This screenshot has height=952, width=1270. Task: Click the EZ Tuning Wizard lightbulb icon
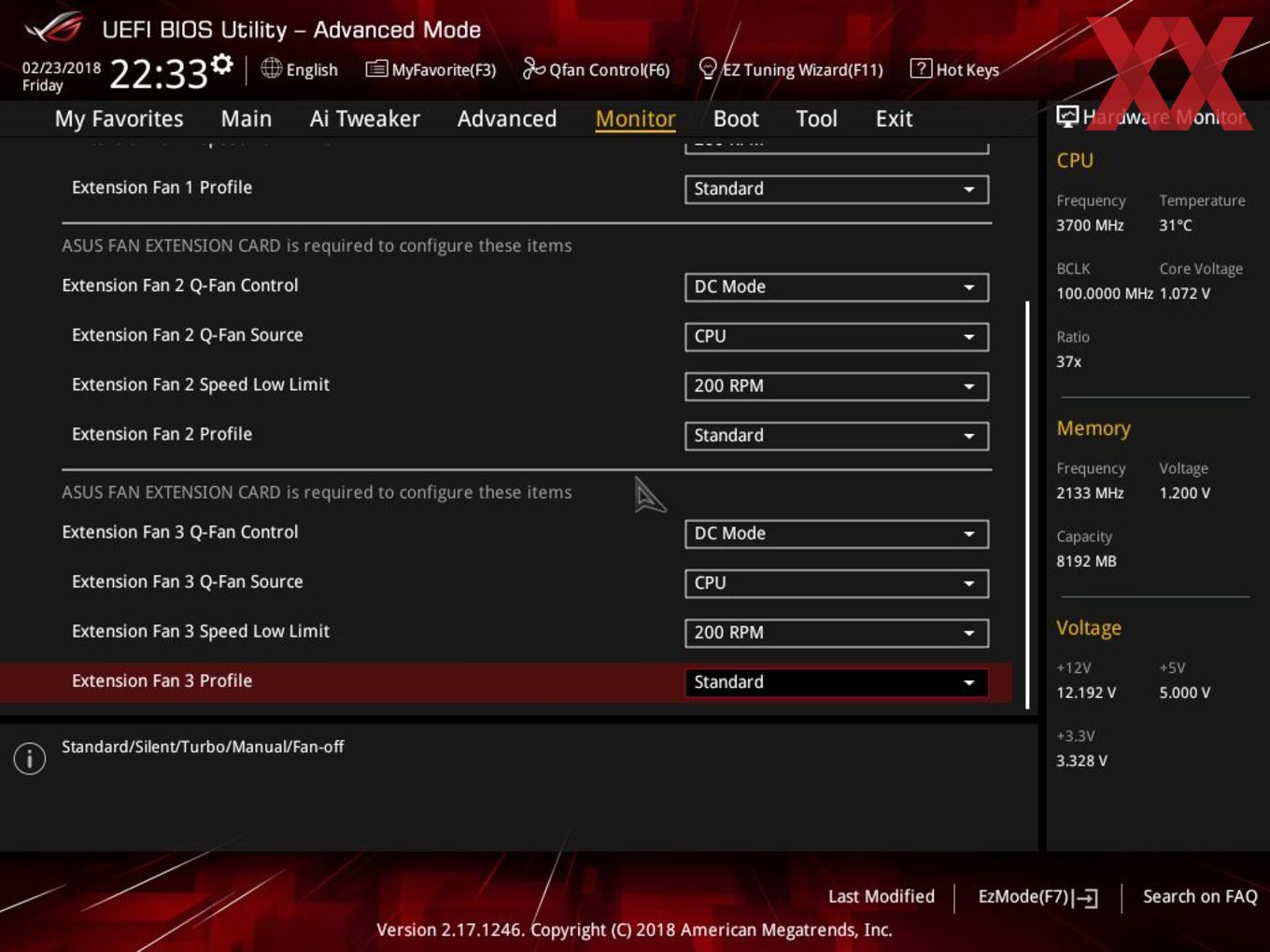pyautogui.click(x=708, y=68)
